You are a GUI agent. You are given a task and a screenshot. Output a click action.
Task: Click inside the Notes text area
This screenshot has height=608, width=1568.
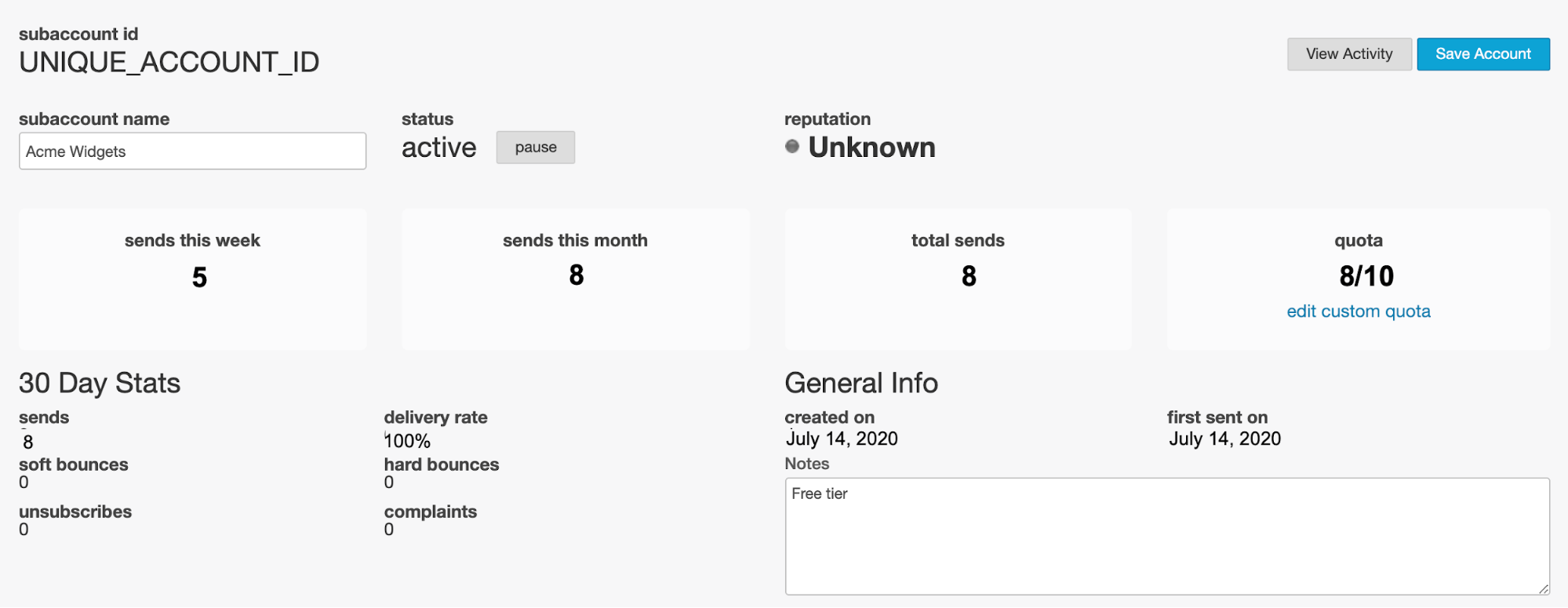pyautogui.click(x=1167, y=537)
